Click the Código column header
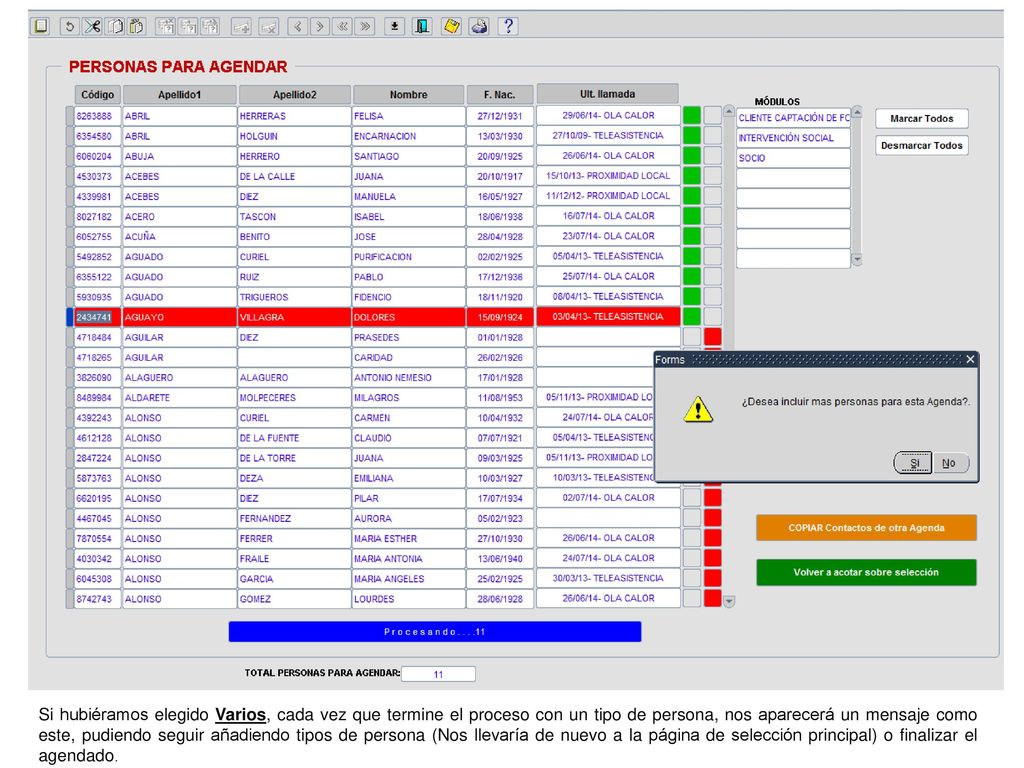This screenshot has height=768, width=1024. [x=97, y=95]
